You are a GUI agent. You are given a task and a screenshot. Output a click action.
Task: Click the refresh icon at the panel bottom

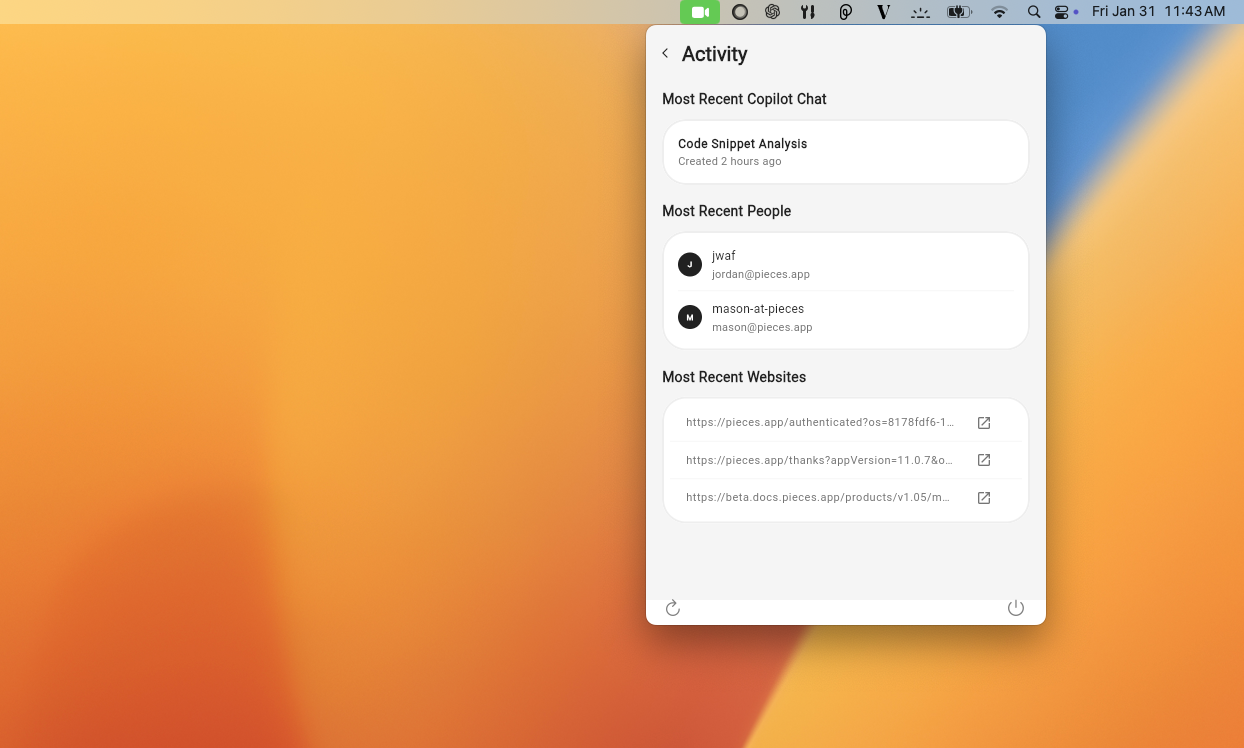[x=673, y=608]
